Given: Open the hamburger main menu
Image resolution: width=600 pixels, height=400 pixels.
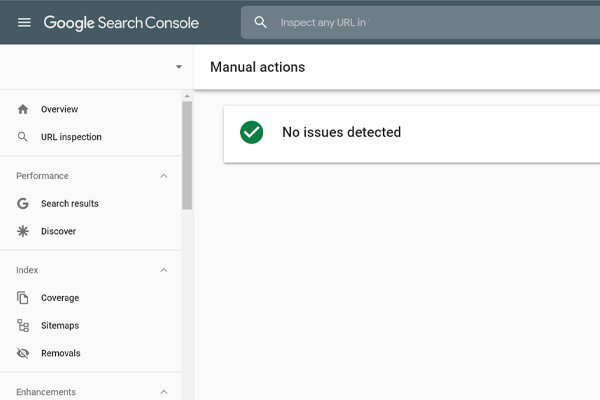Looking at the screenshot, I should click(x=24, y=23).
